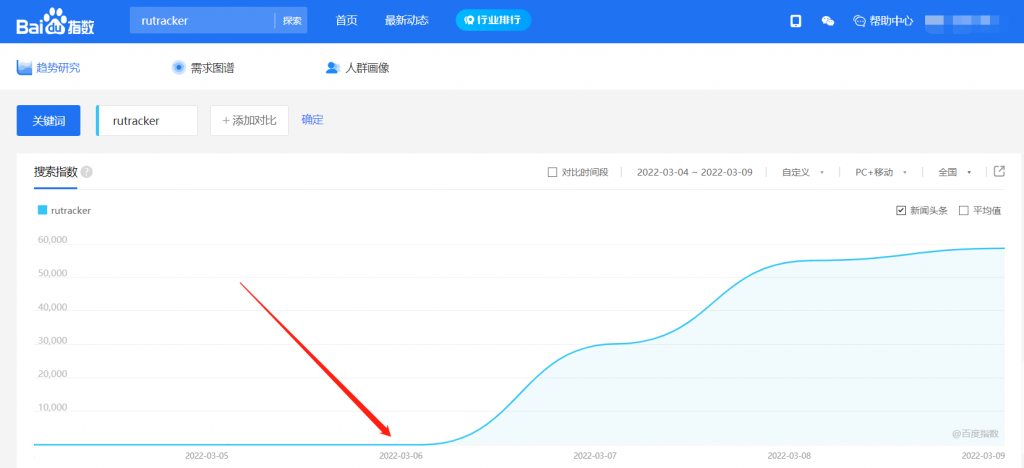Image resolution: width=1024 pixels, height=468 pixels.
Task: Go to 首页 home page
Action: [x=346, y=20]
